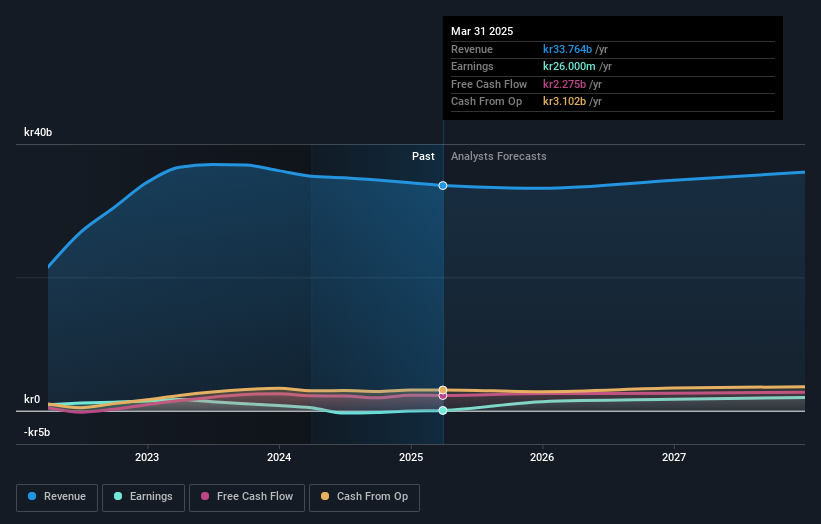Toggle the Earnings legend button
Image resolution: width=821 pixels, height=524 pixels.
pos(143,497)
